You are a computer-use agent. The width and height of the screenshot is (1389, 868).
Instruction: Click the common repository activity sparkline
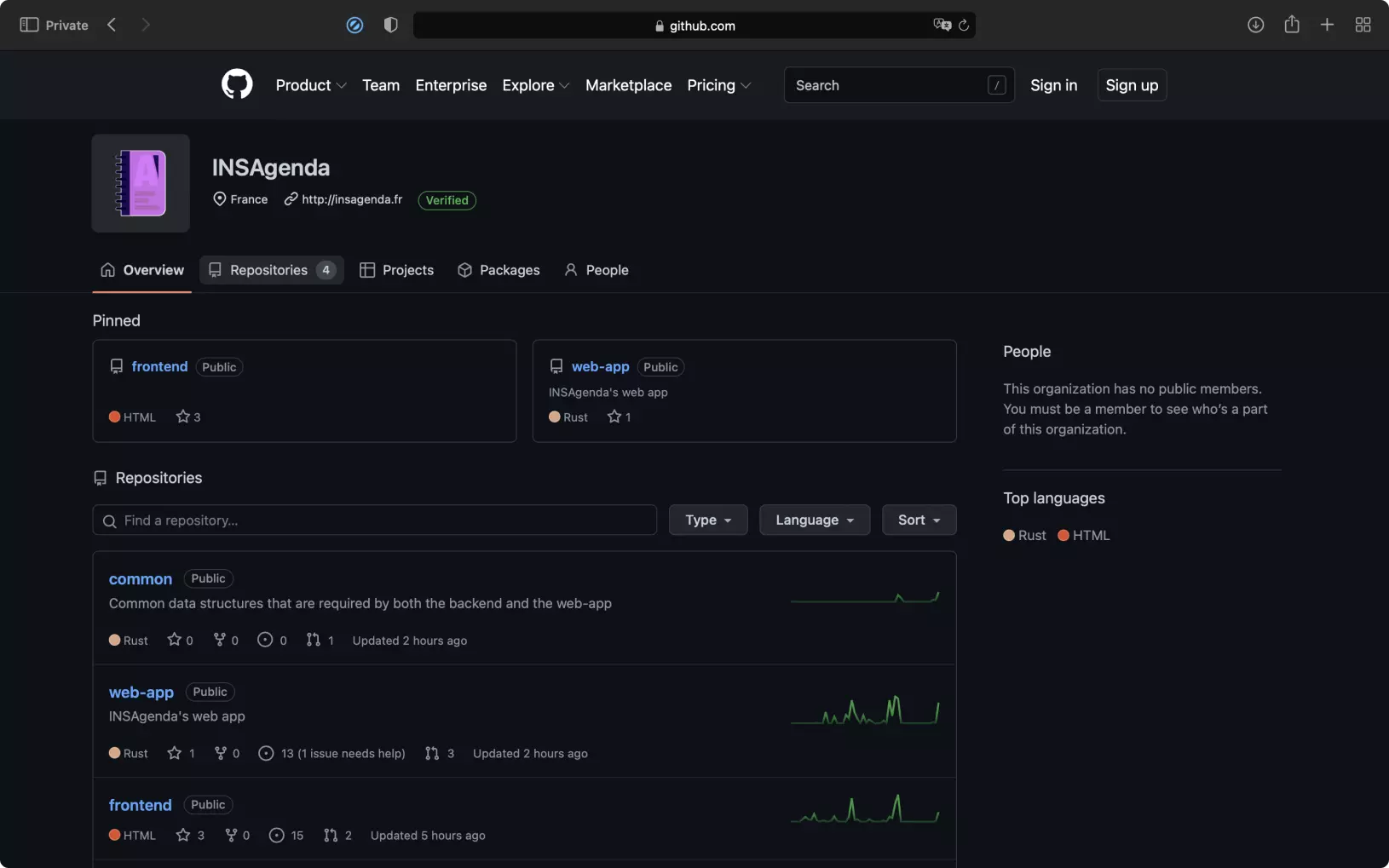[x=865, y=598]
